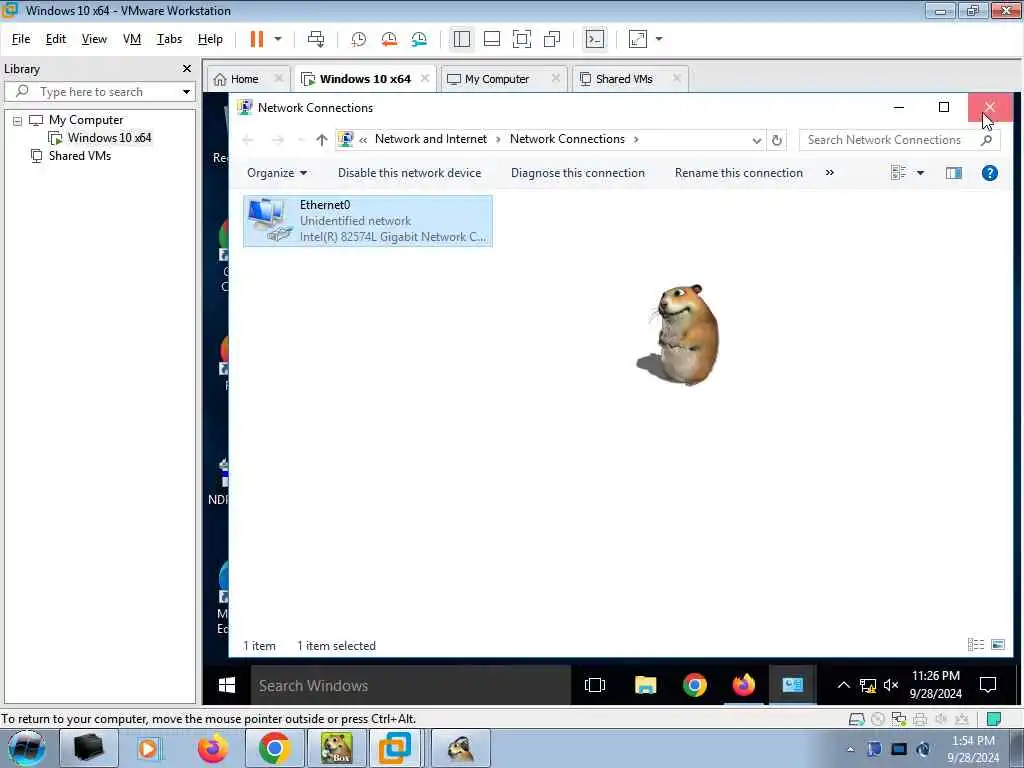Screen dimensions: 1024x768
Task: Open the host Start orb
Action: coord(27,749)
